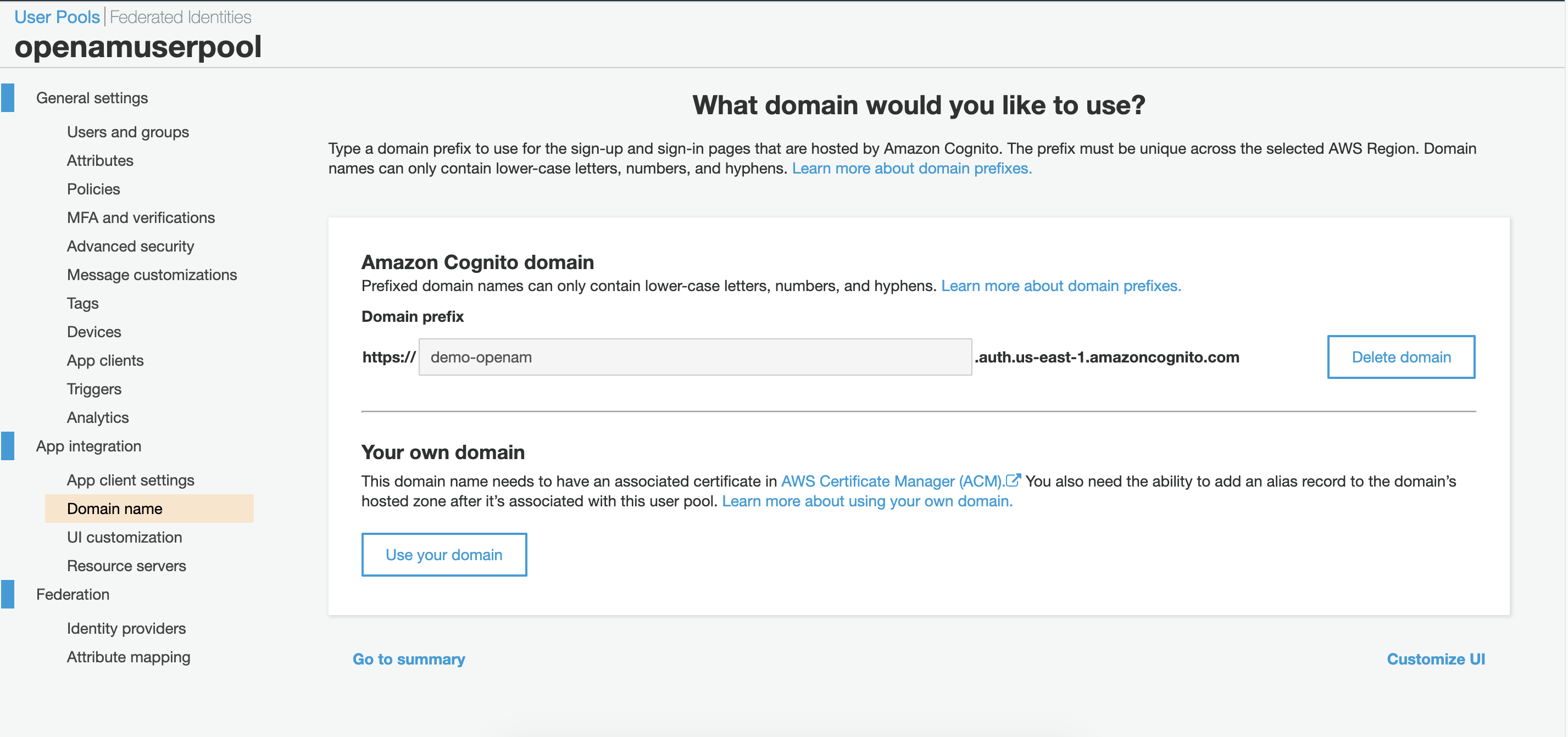Click Use your domain button
The image size is (1568, 737).
(x=443, y=554)
